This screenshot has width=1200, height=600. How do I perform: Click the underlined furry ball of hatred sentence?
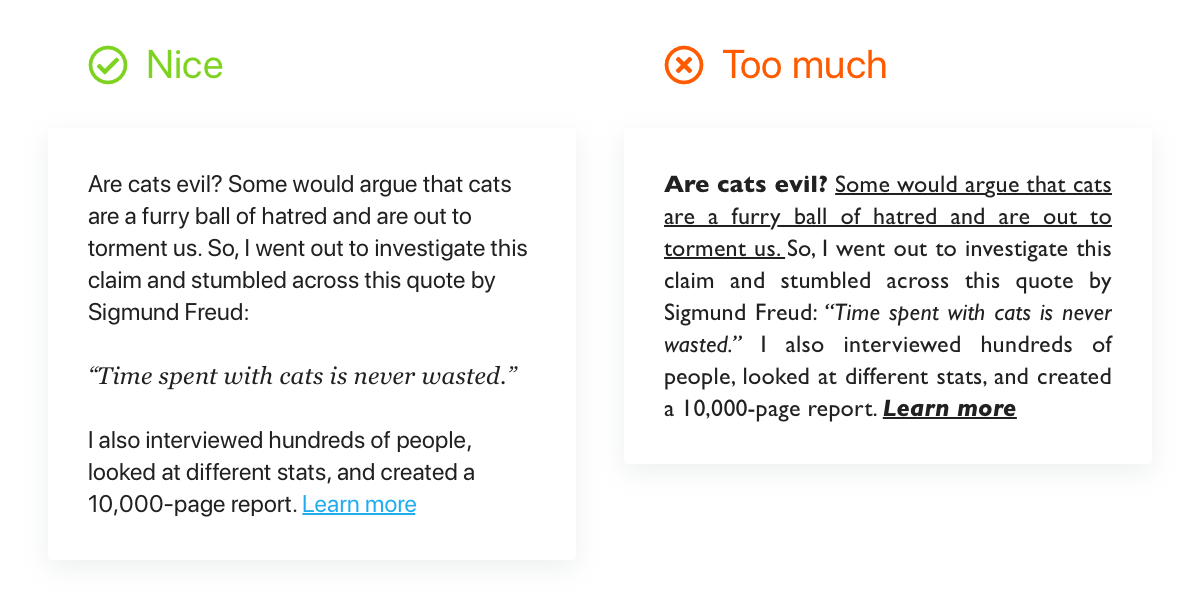coord(888,216)
